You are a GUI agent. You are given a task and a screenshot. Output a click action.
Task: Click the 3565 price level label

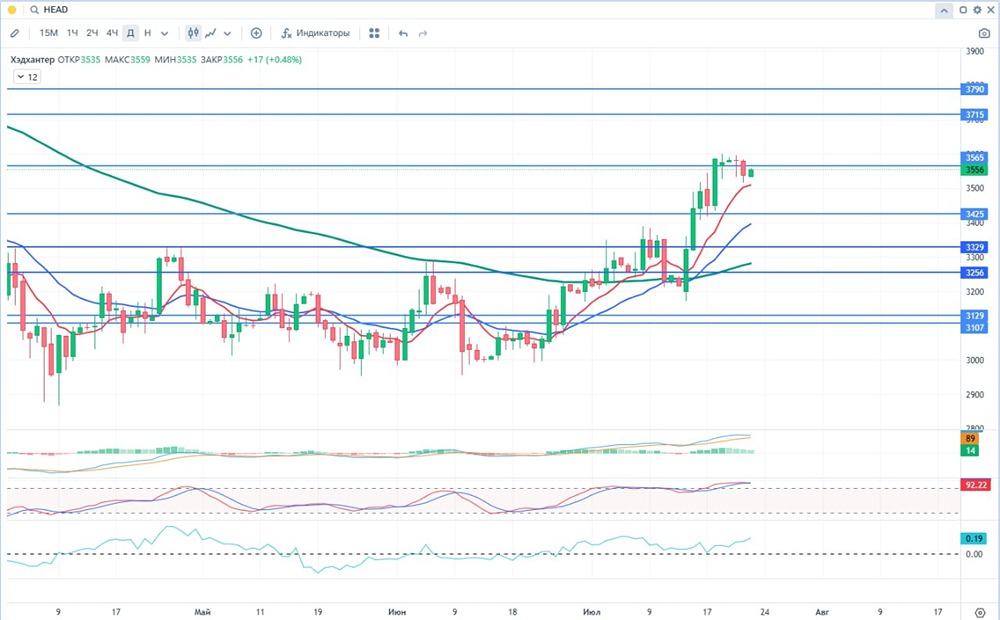pyautogui.click(x=974, y=158)
